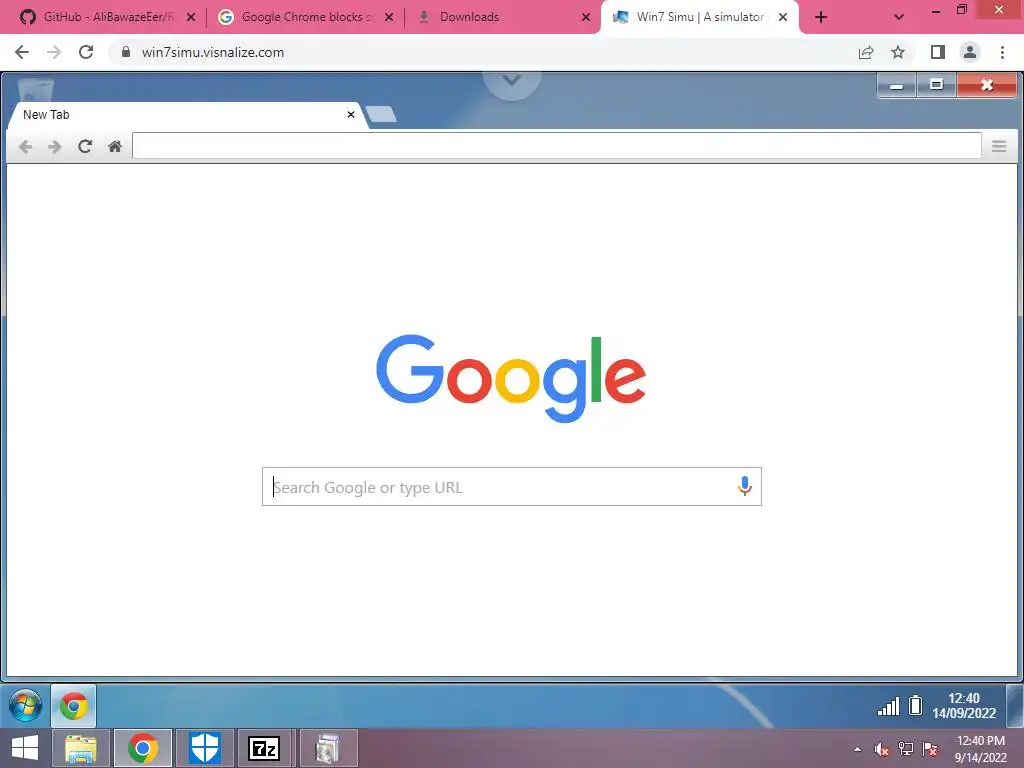Screen dimensions: 1024x768
Task: Open the simulated Chrome hamburger menu
Action: click(999, 146)
